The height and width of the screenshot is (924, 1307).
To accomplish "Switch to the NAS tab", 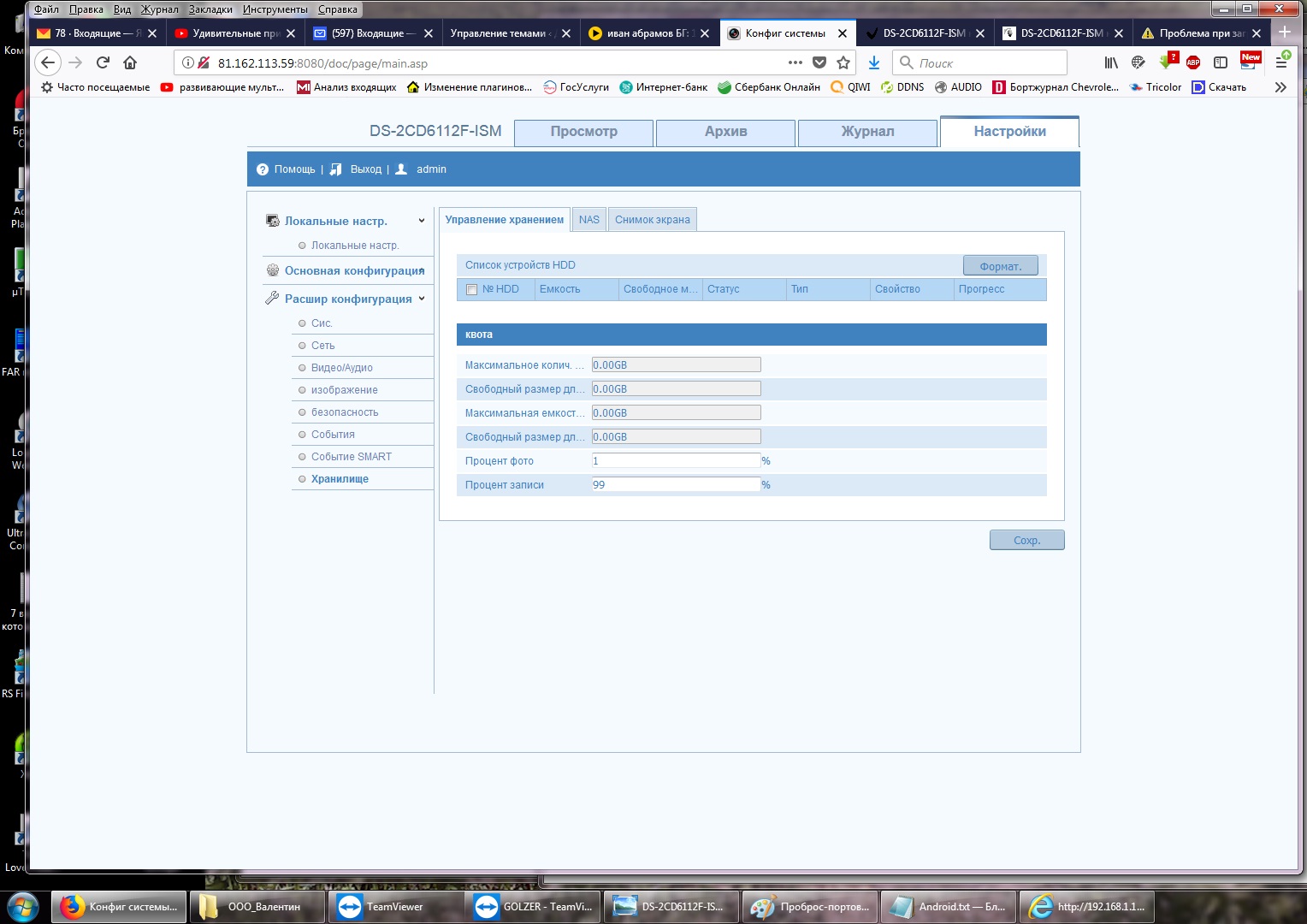I will 588,220.
